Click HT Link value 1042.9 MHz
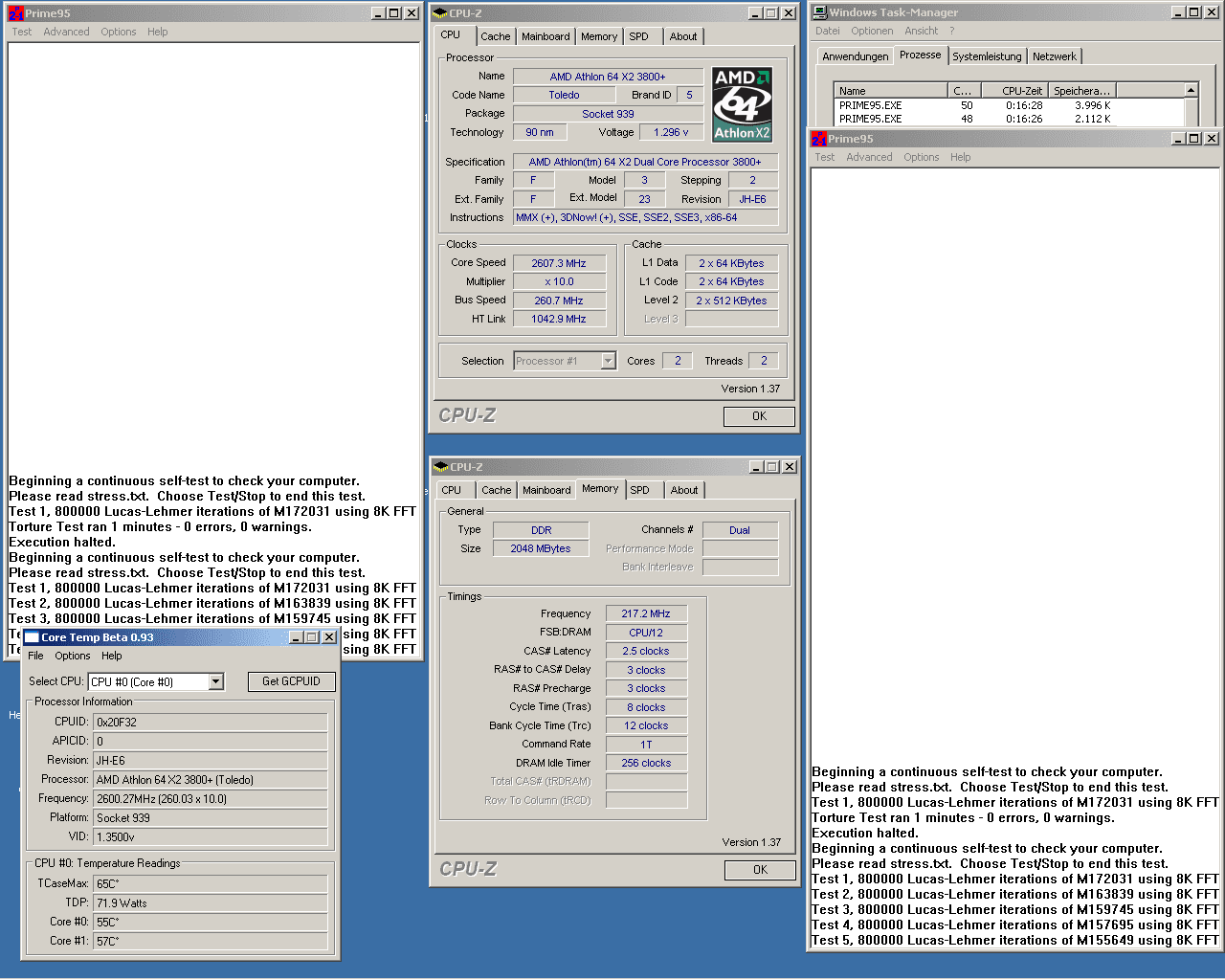 pyautogui.click(x=559, y=319)
